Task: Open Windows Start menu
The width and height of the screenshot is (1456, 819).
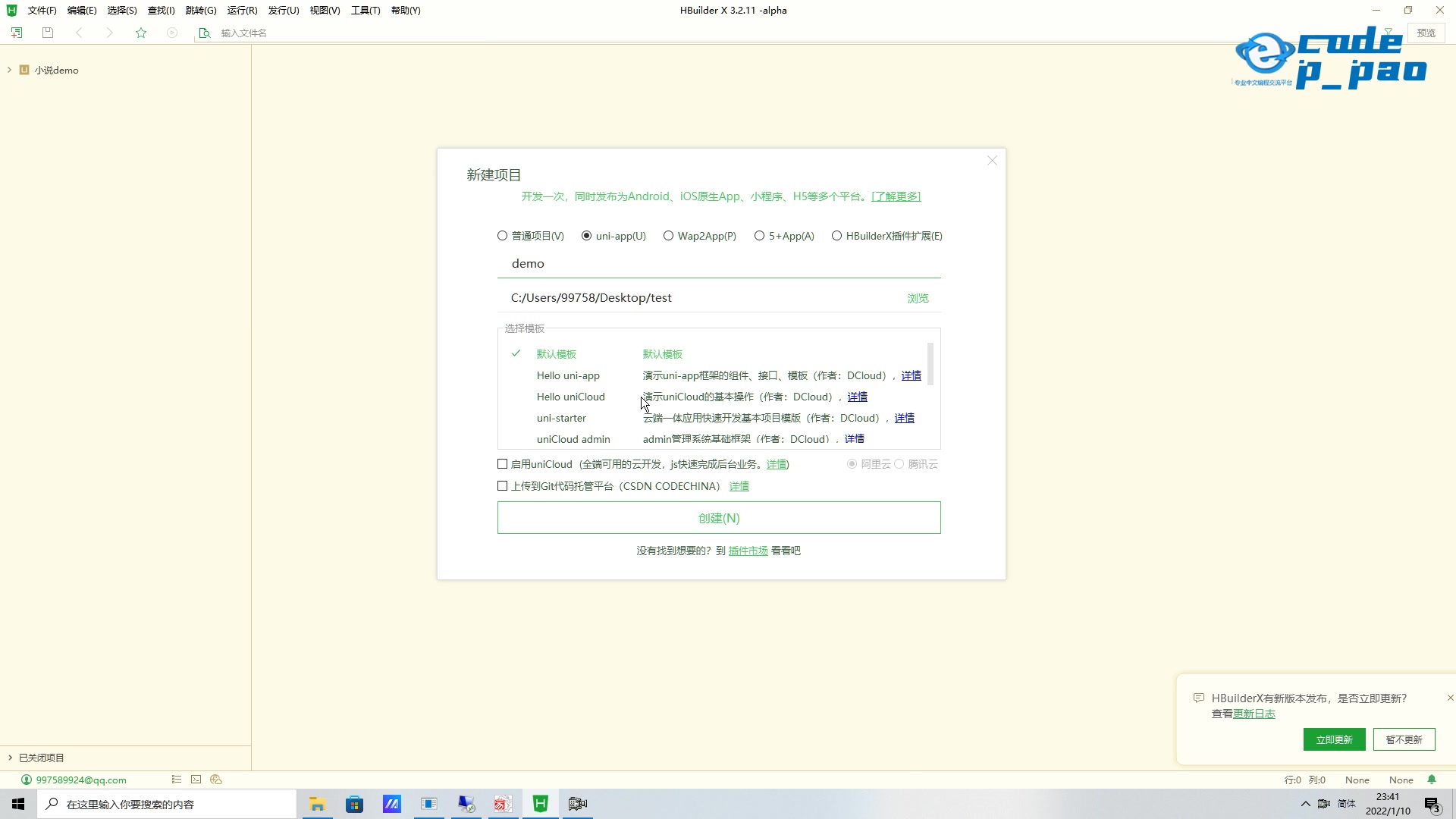Action: pos(18,804)
